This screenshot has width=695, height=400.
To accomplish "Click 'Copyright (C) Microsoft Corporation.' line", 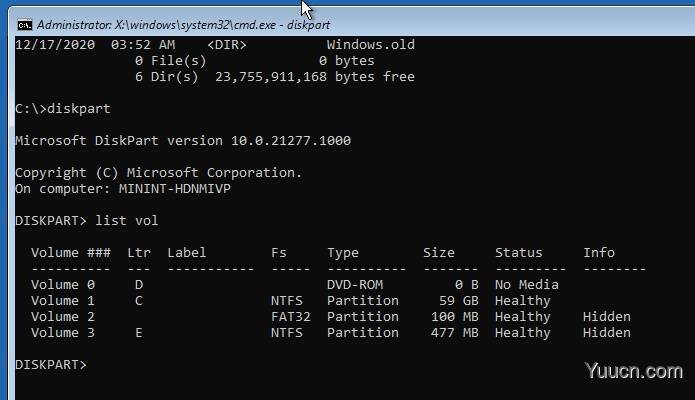I will [x=159, y=173].
